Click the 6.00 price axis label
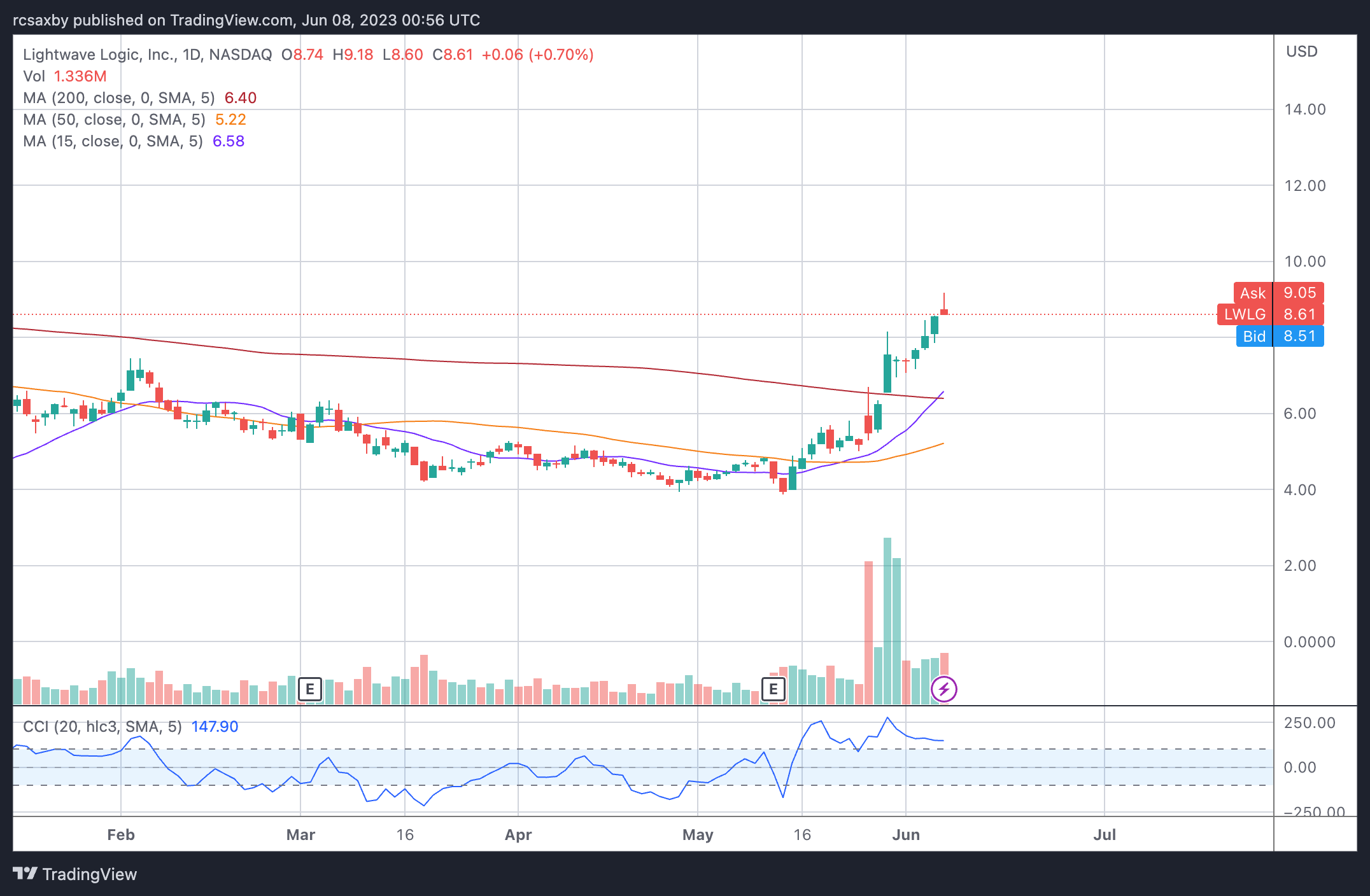 [1300, 414]
